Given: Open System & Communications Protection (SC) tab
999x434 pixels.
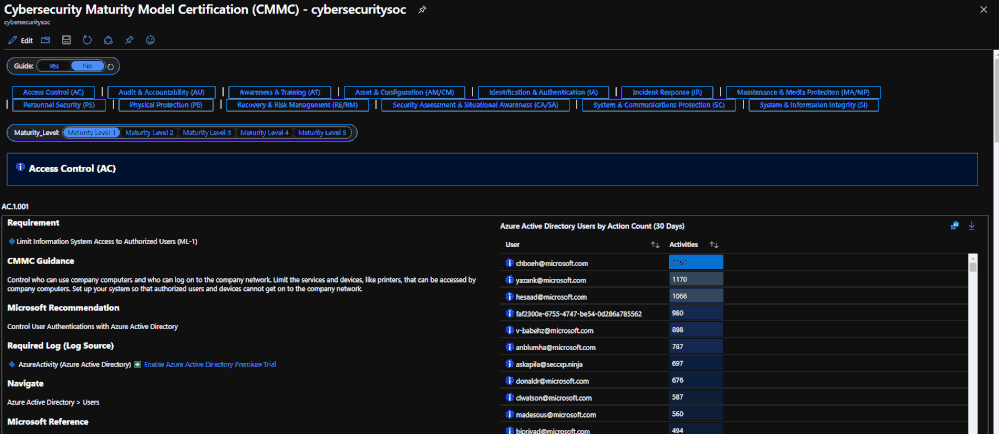Looking at the screenshot, I should coord(659,105).
